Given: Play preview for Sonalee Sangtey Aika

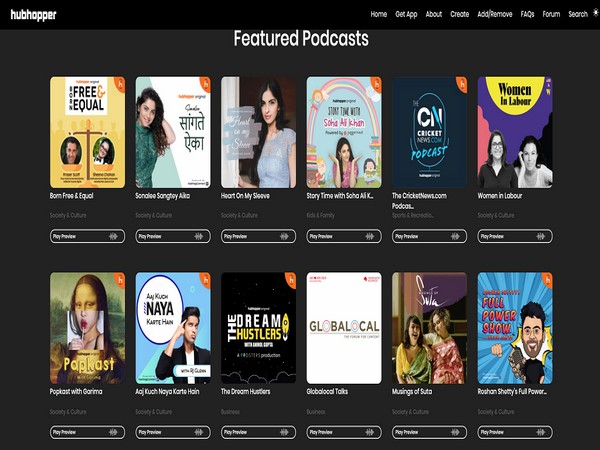Looking at the screenshot, I should [x=173, y=236].
